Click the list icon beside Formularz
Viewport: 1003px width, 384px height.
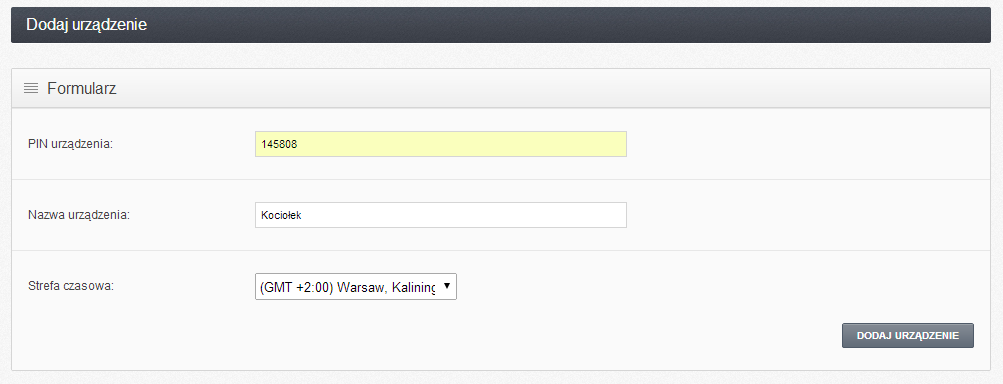coord(31,88)
